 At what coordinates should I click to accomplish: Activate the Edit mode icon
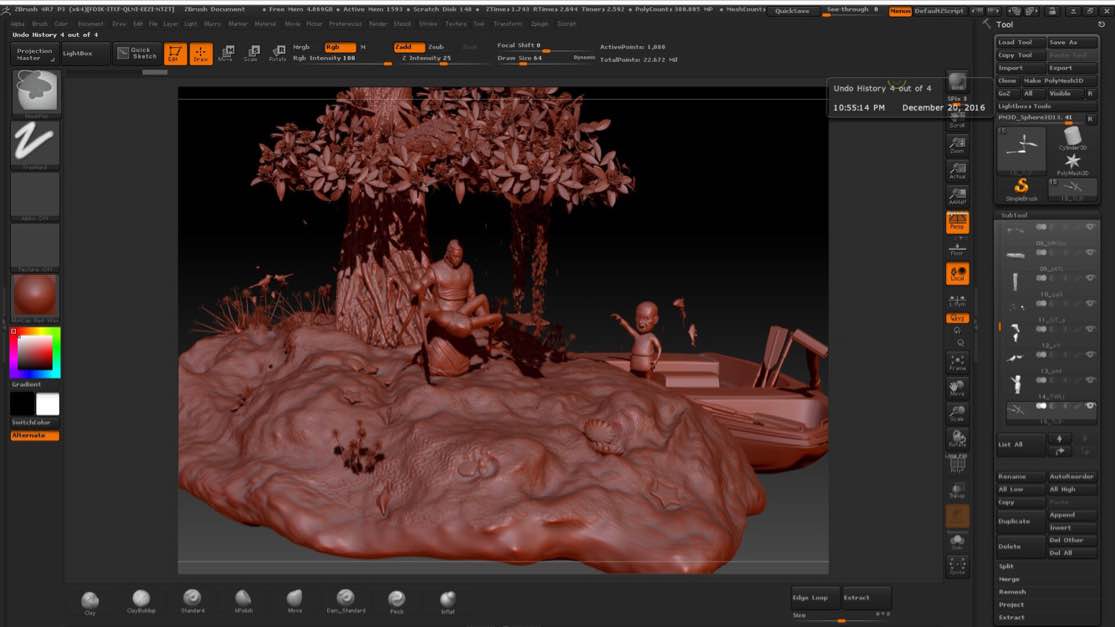175,53
